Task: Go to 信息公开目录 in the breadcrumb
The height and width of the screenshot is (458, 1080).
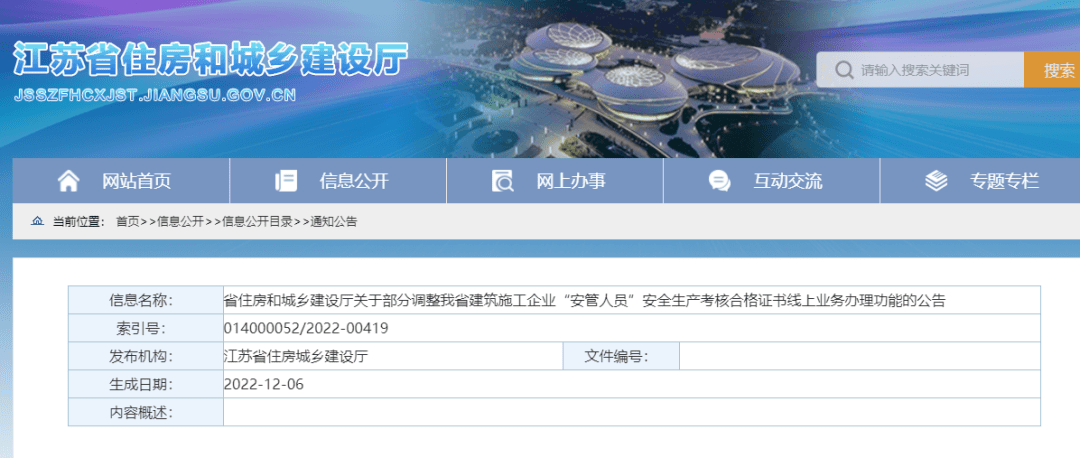Action: click(x=257, y=222)
